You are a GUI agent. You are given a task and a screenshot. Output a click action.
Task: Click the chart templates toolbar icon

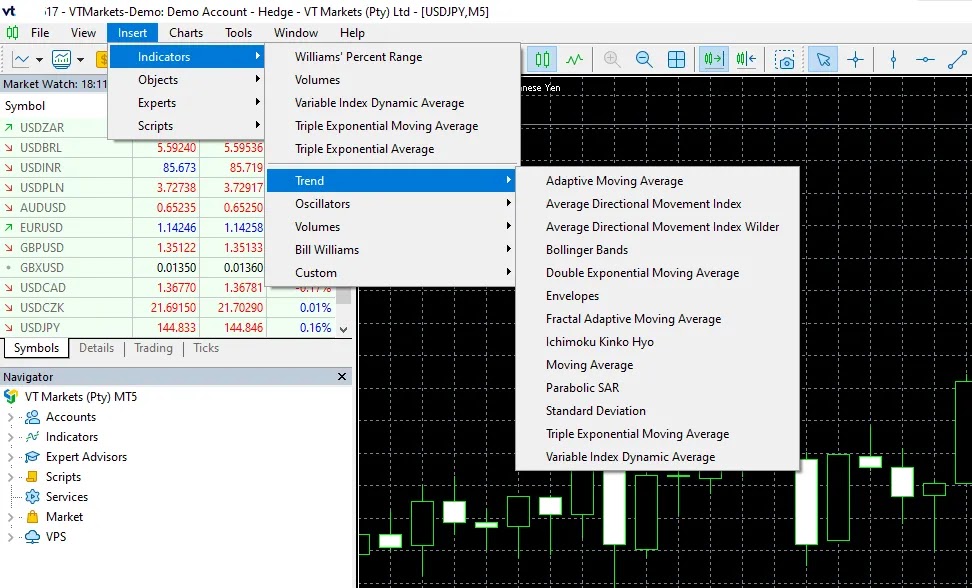pyautogui.click(x=61, y=59)
